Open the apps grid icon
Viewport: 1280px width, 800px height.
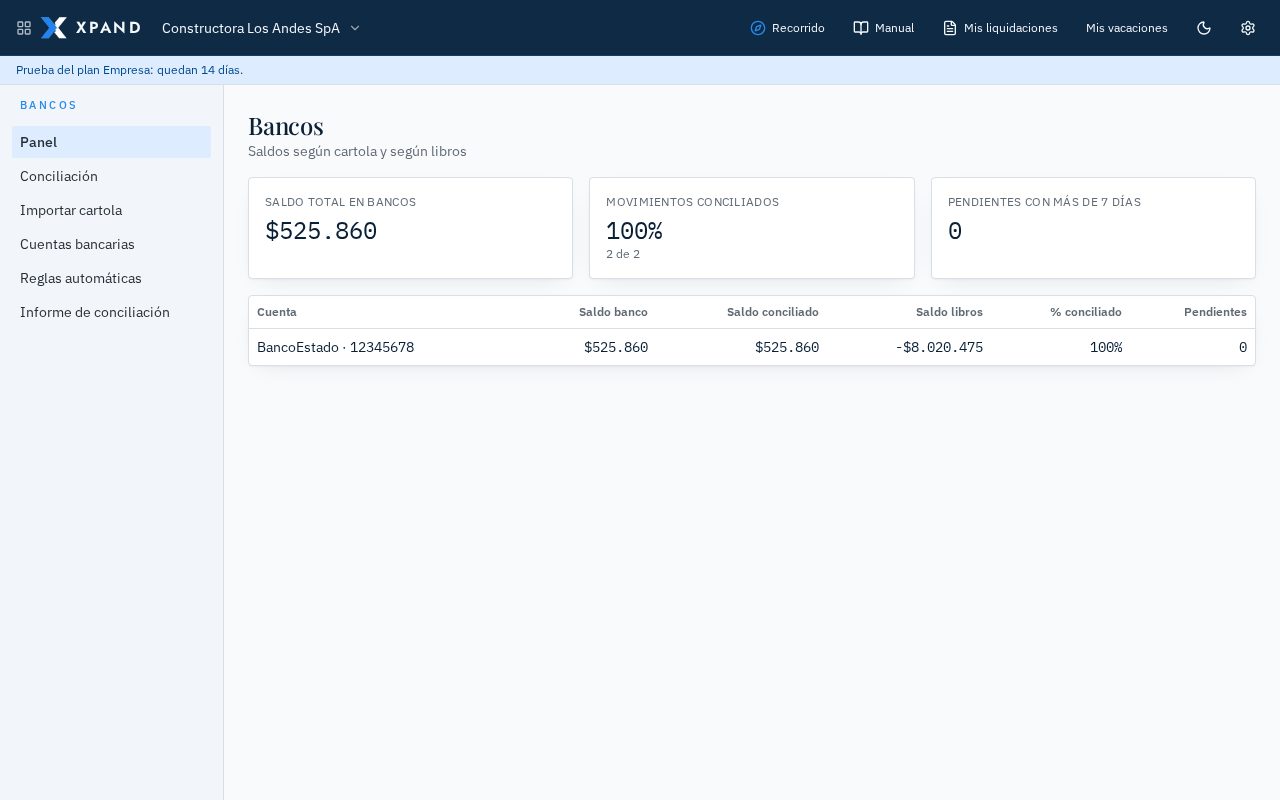point(24,28)
